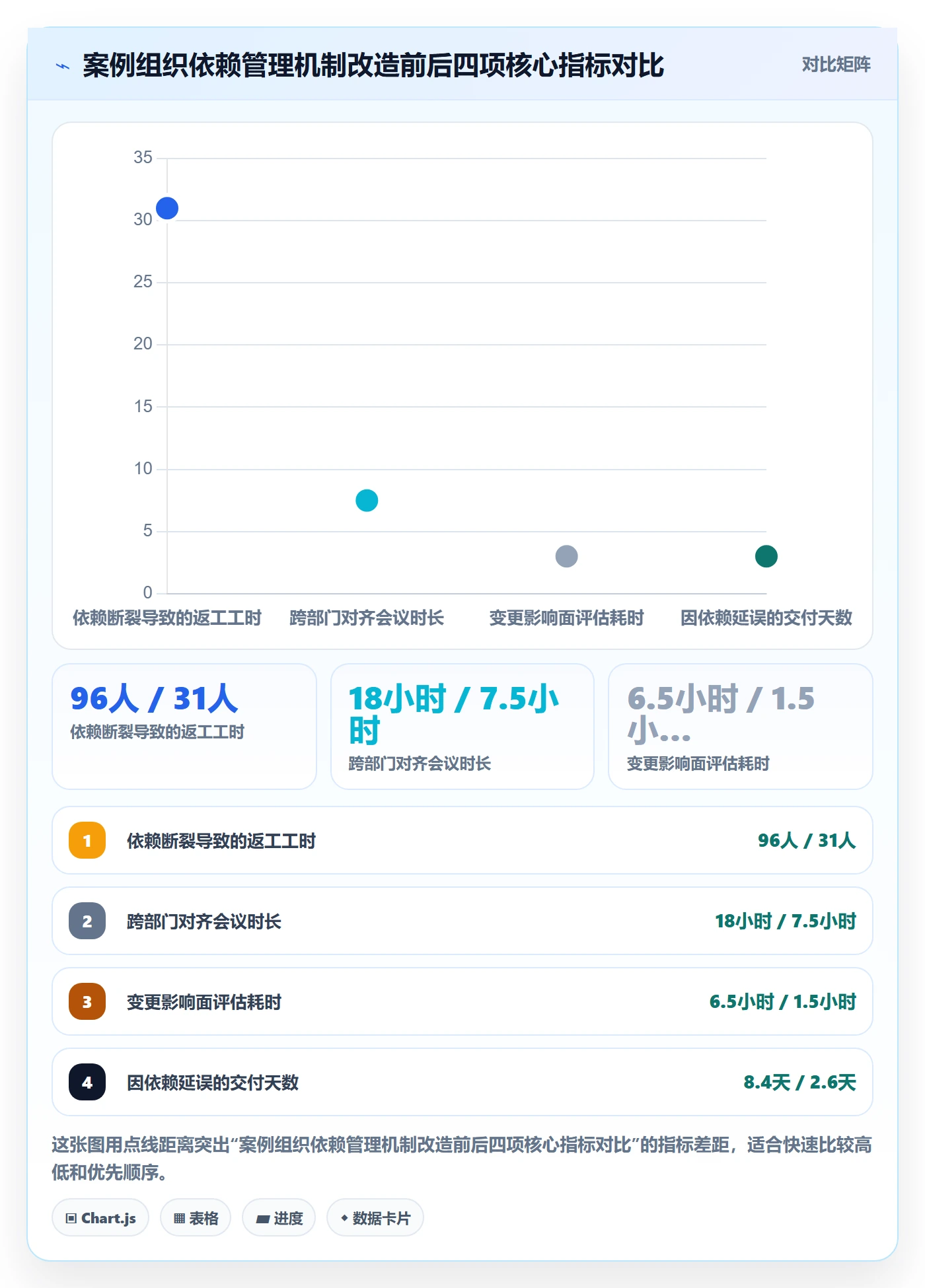Click the chart title 案例组织依赖管理机制改造前后四项核心指标对比
This screenshot has width=925, height=1288.
373,65
